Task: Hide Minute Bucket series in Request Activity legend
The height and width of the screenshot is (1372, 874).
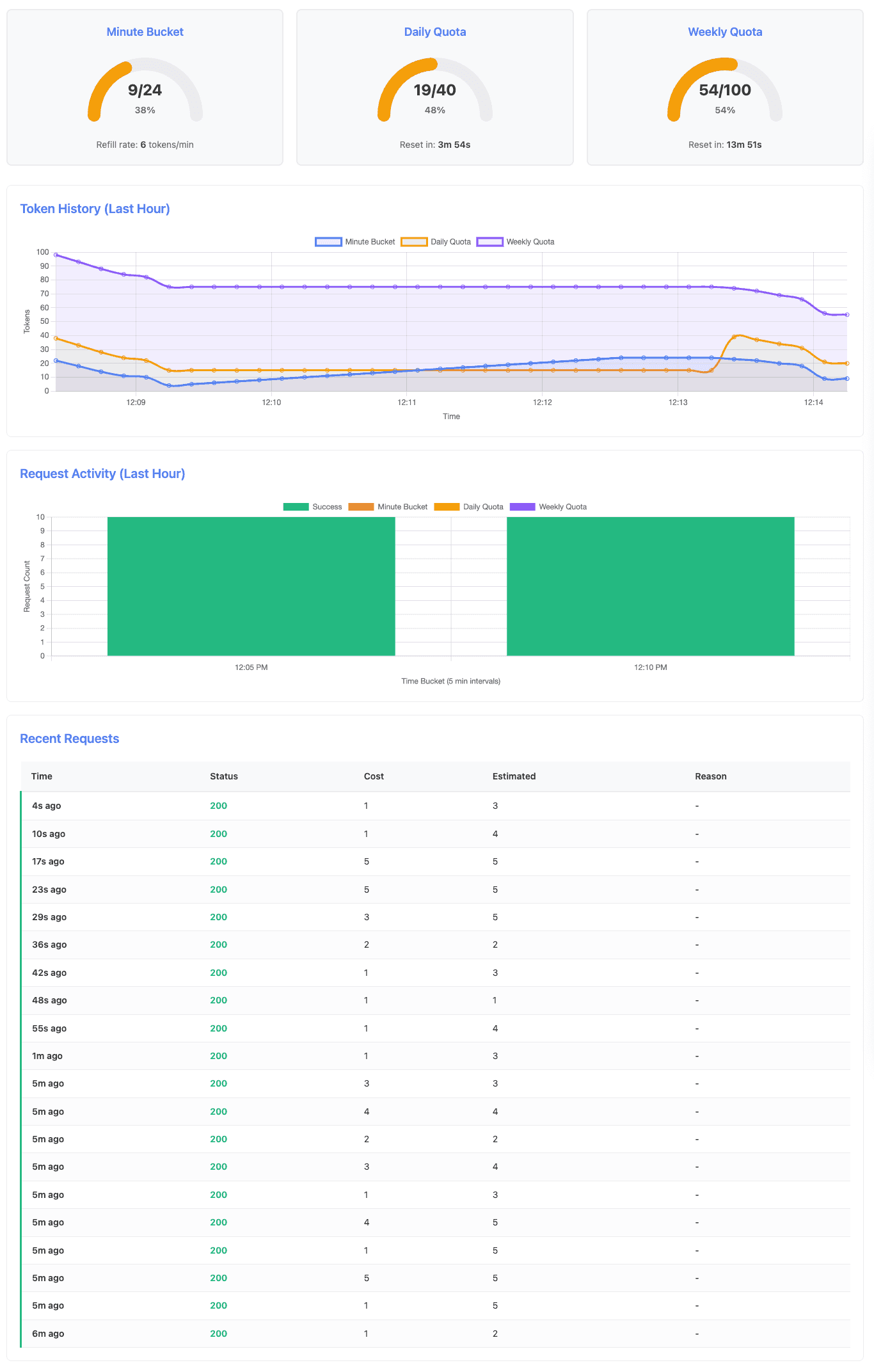Action: [388, 507]
